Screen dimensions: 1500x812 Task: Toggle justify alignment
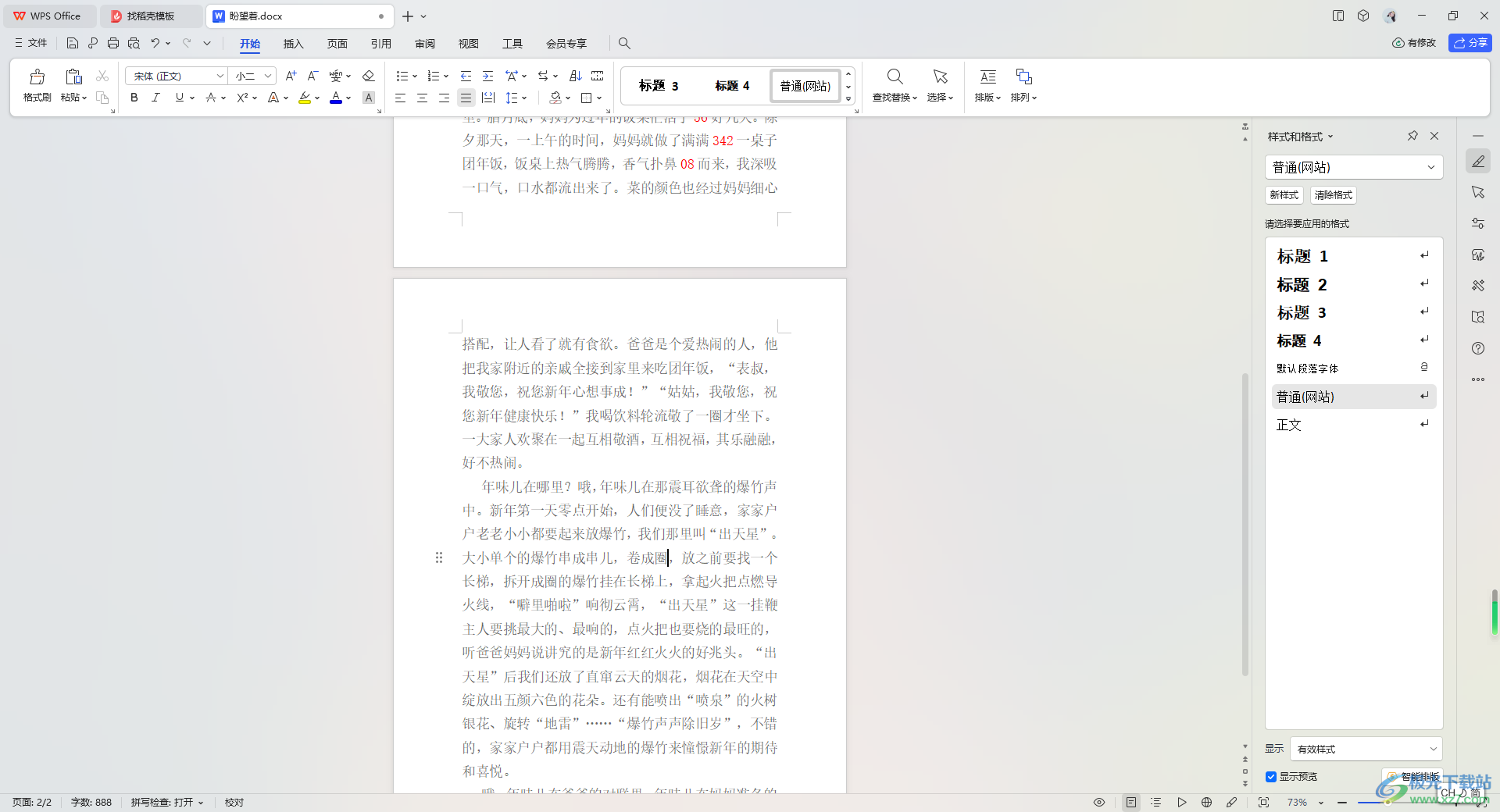click(466, 98)
